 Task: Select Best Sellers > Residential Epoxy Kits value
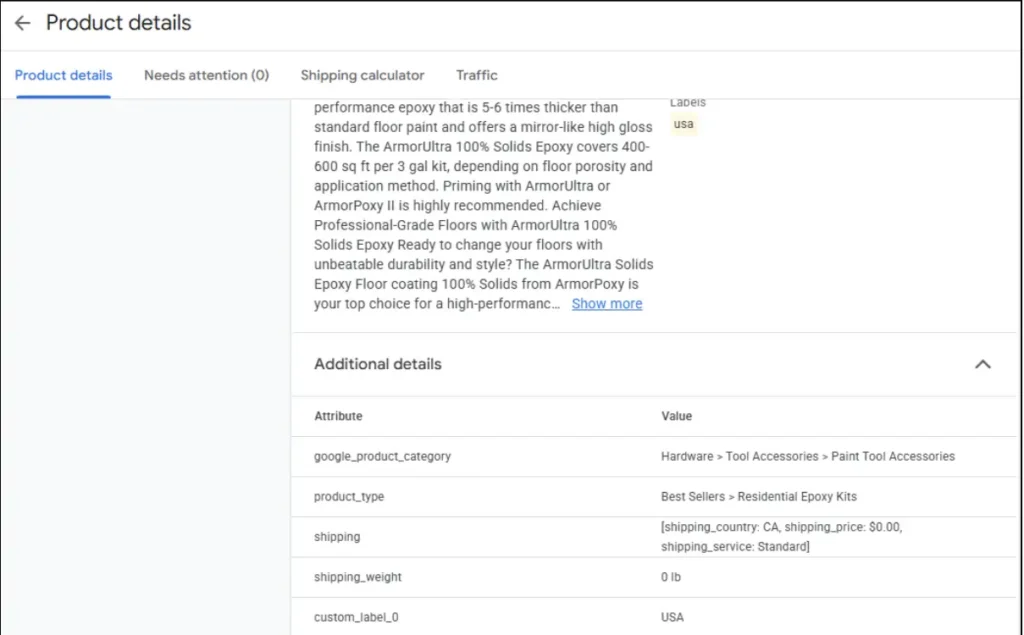[758, 497]
